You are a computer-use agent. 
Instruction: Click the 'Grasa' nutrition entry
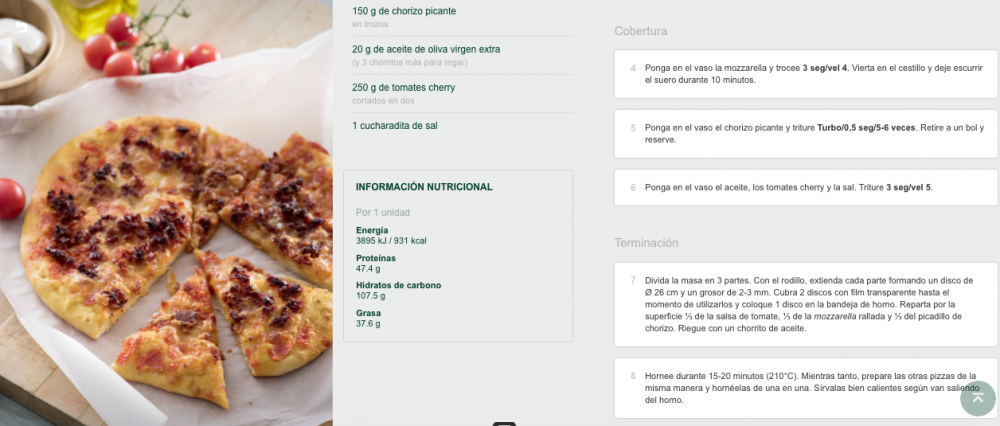(368, 318)
